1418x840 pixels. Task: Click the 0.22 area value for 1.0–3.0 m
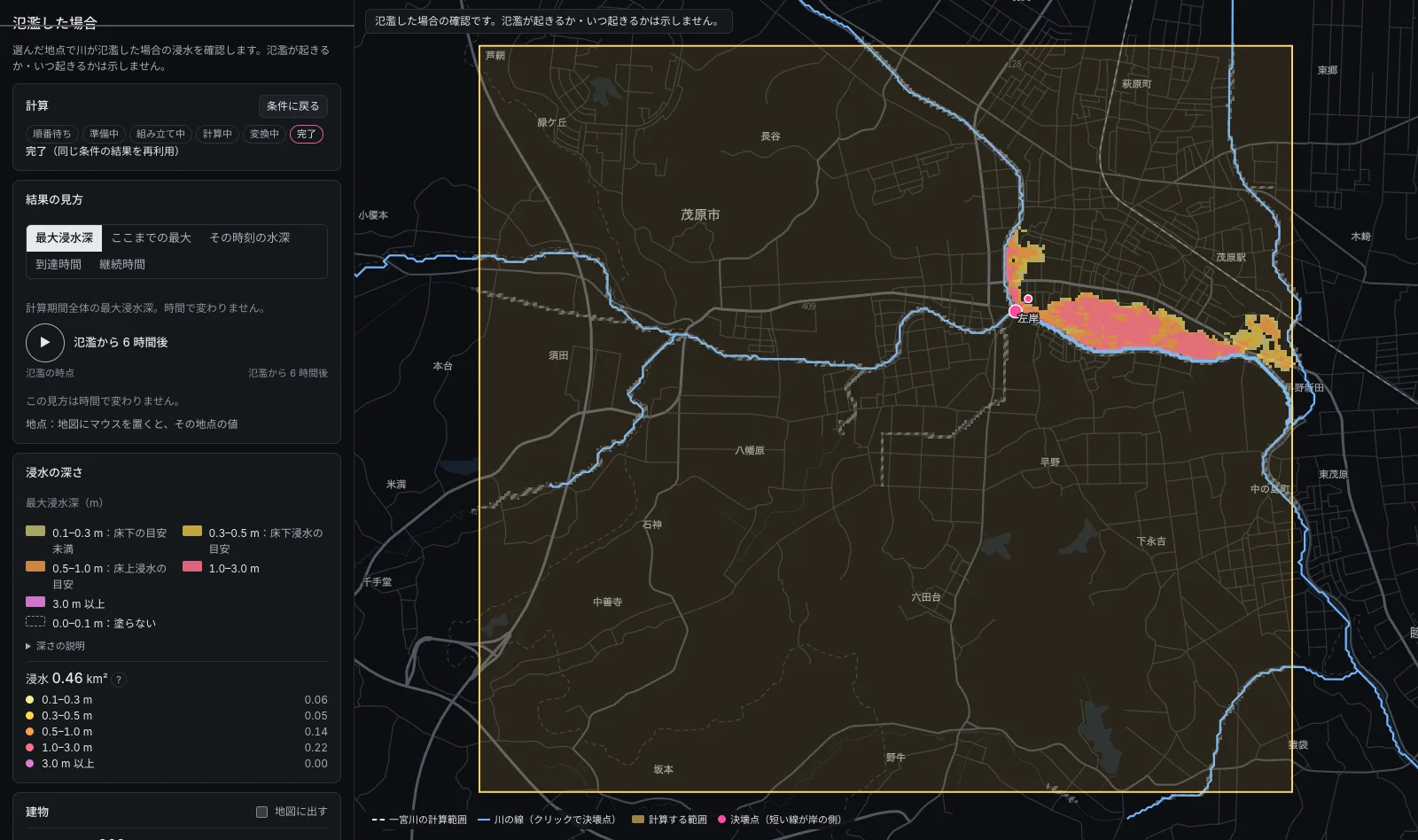point(316,748)
